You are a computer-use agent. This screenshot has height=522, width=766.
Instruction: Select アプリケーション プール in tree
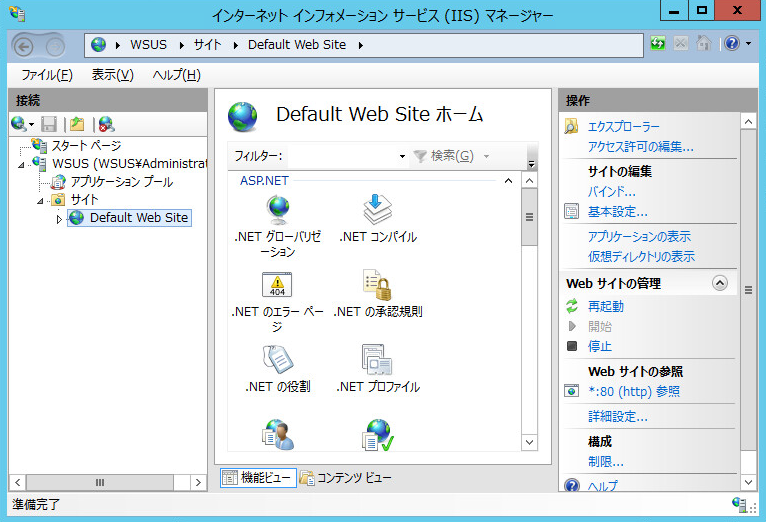click(122, 182)
